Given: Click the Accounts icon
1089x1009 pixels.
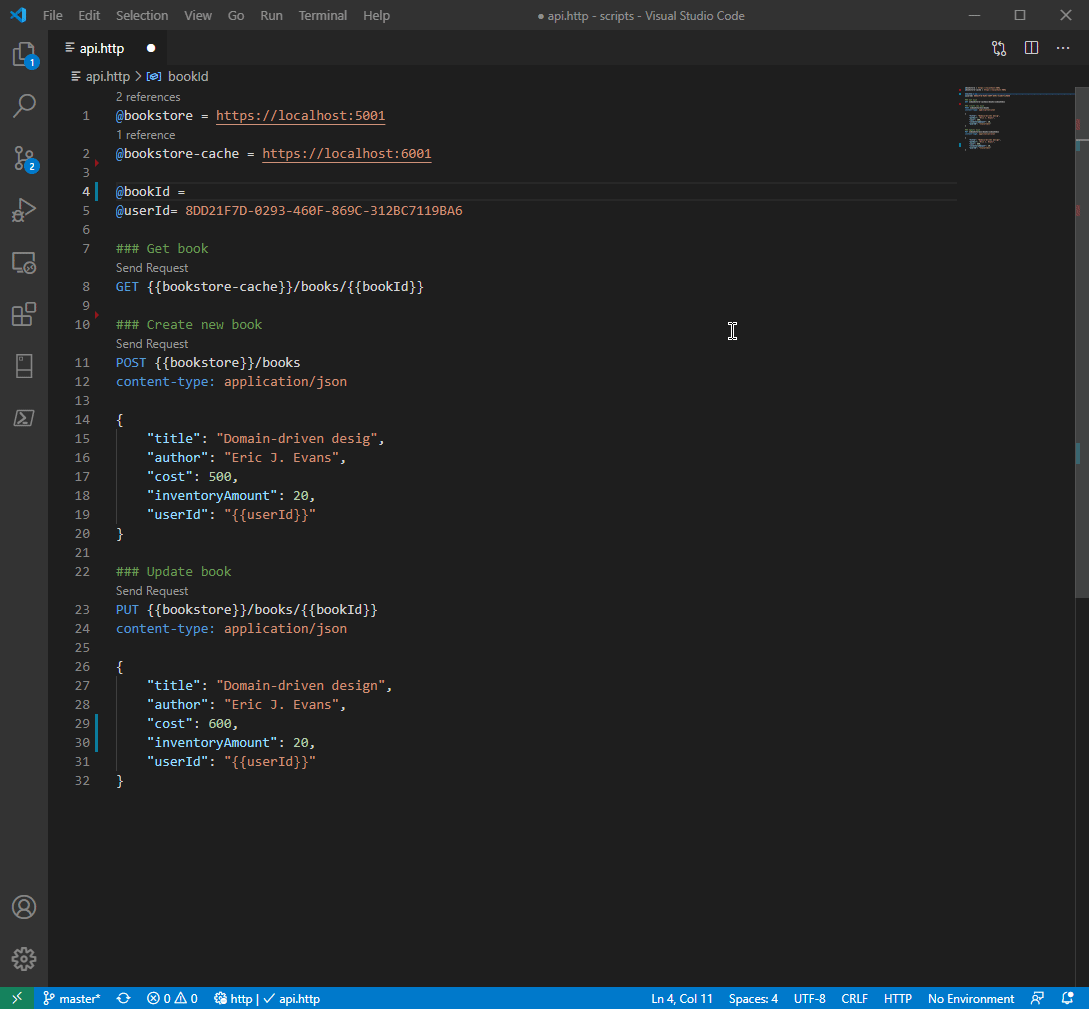Looking at the screenshot, I should pos(24,907).
